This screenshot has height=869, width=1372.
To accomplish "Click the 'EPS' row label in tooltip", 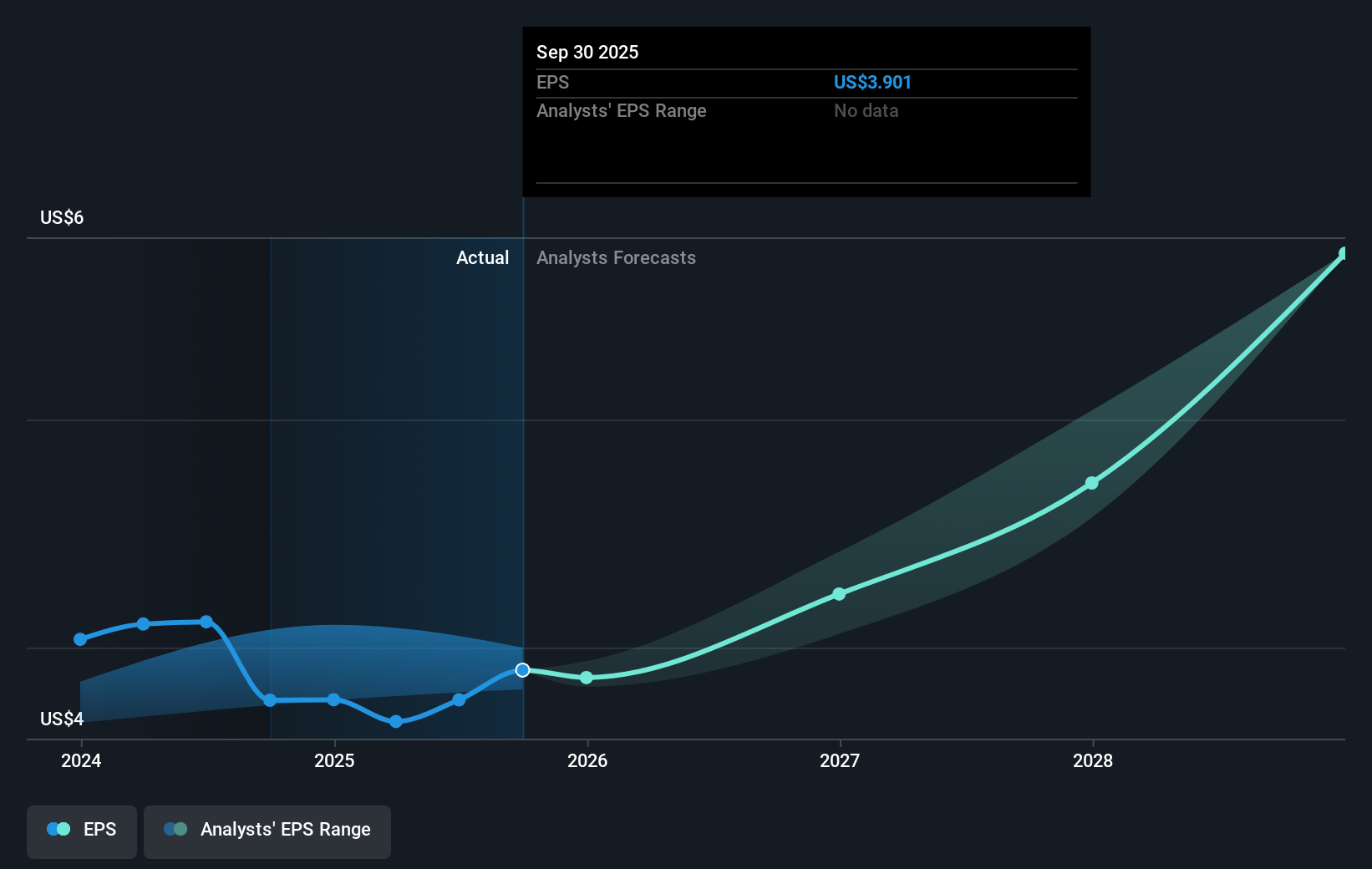I will click(x=552, y=82).
